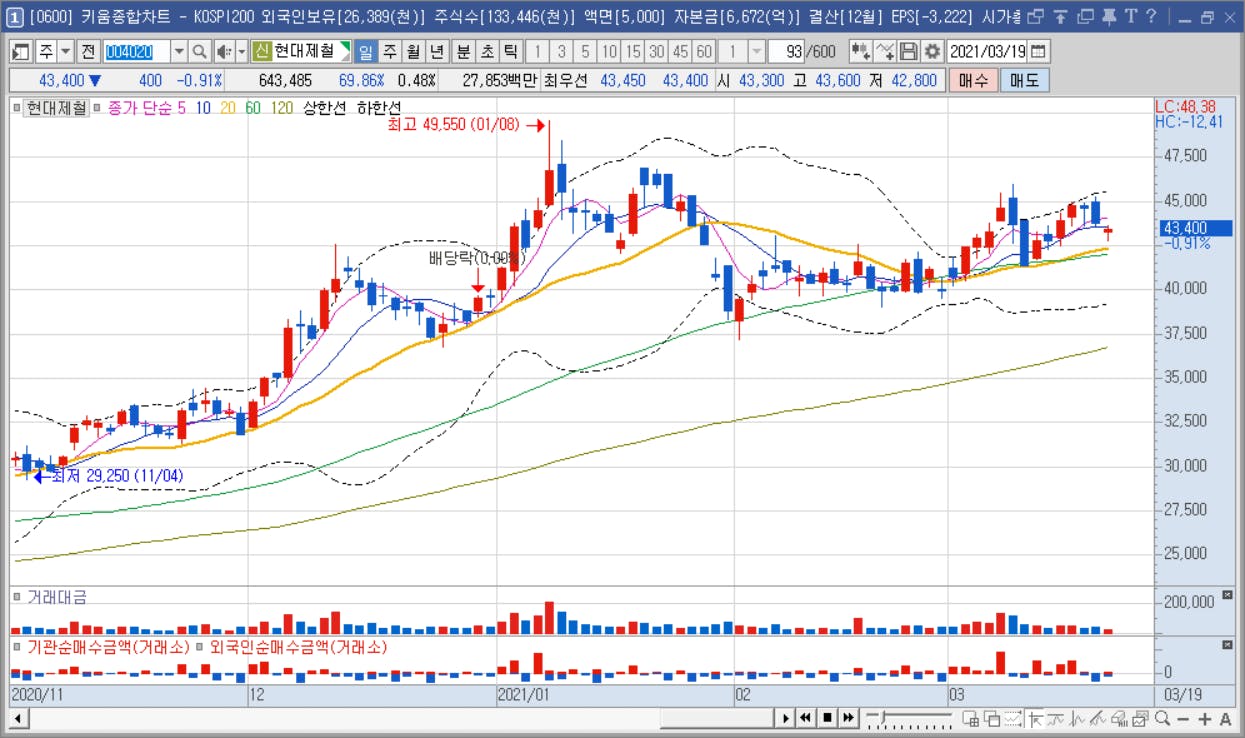Switch to 년 yearly chart period
This screenshot has height=738, width=1245.
point(436,52)
